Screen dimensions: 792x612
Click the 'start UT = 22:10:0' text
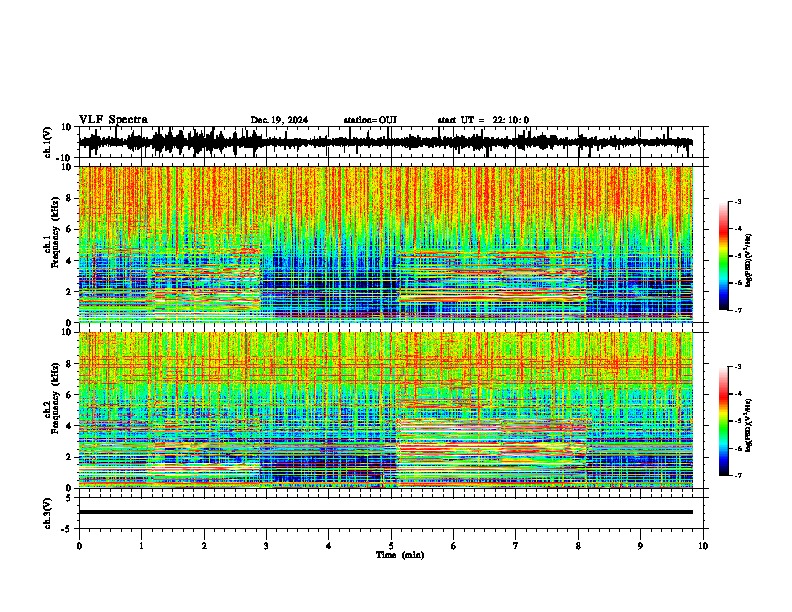tap(483, 120)
